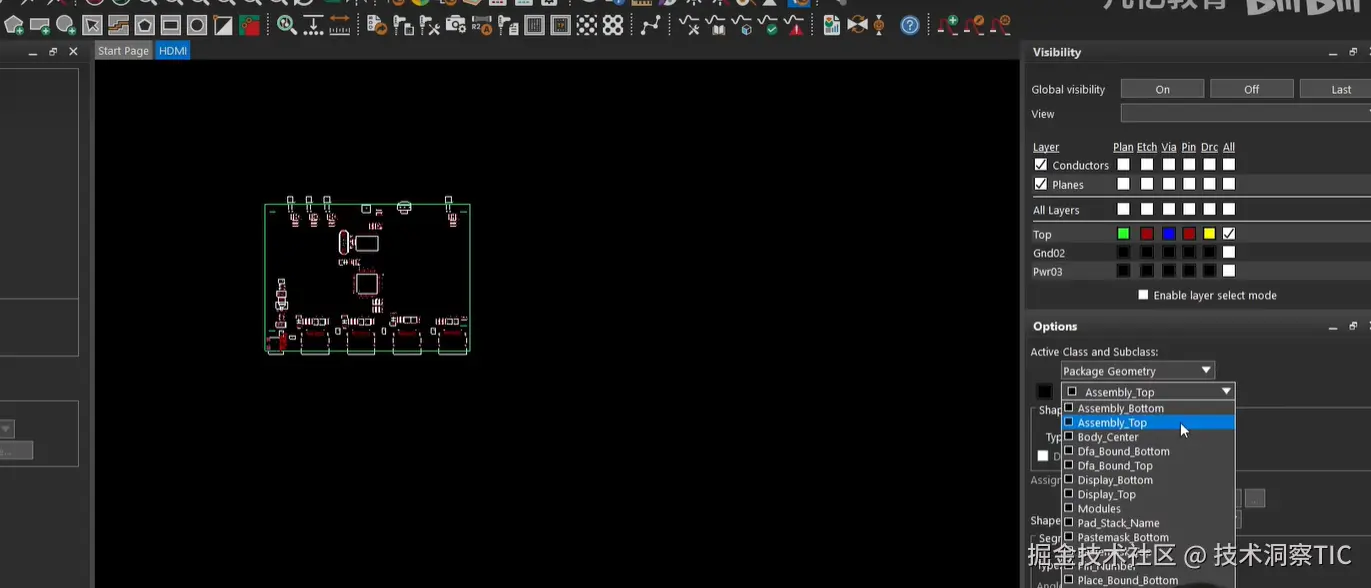Screen dimensions: 1371x588
Task: Open the View dropdown in Visibility panel
Action: pos(1245,113)
